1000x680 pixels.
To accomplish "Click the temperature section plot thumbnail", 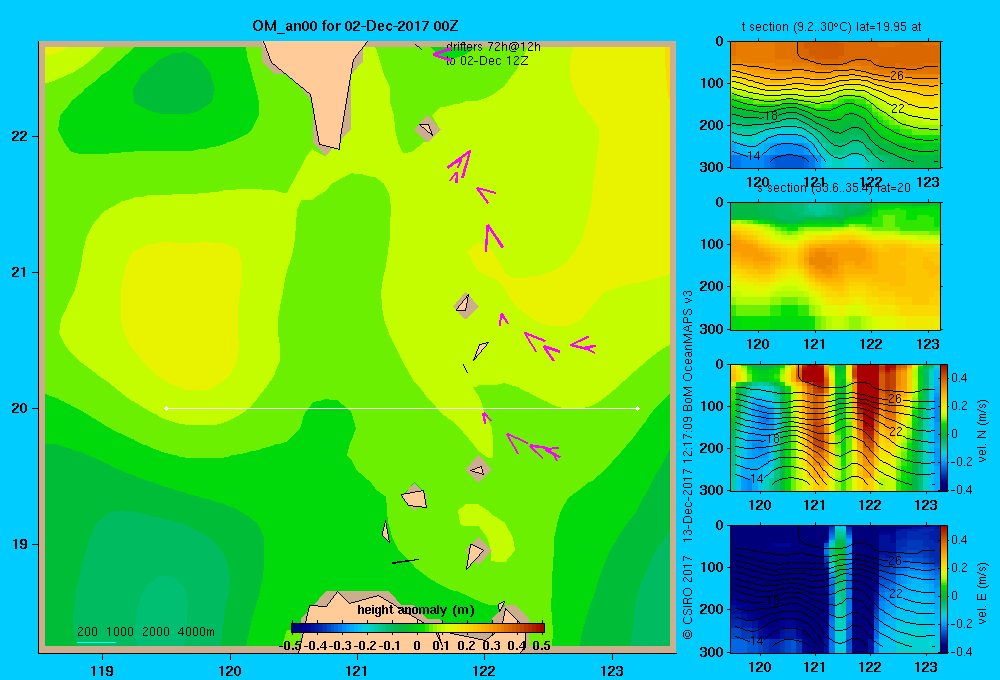I will (835, 105).
